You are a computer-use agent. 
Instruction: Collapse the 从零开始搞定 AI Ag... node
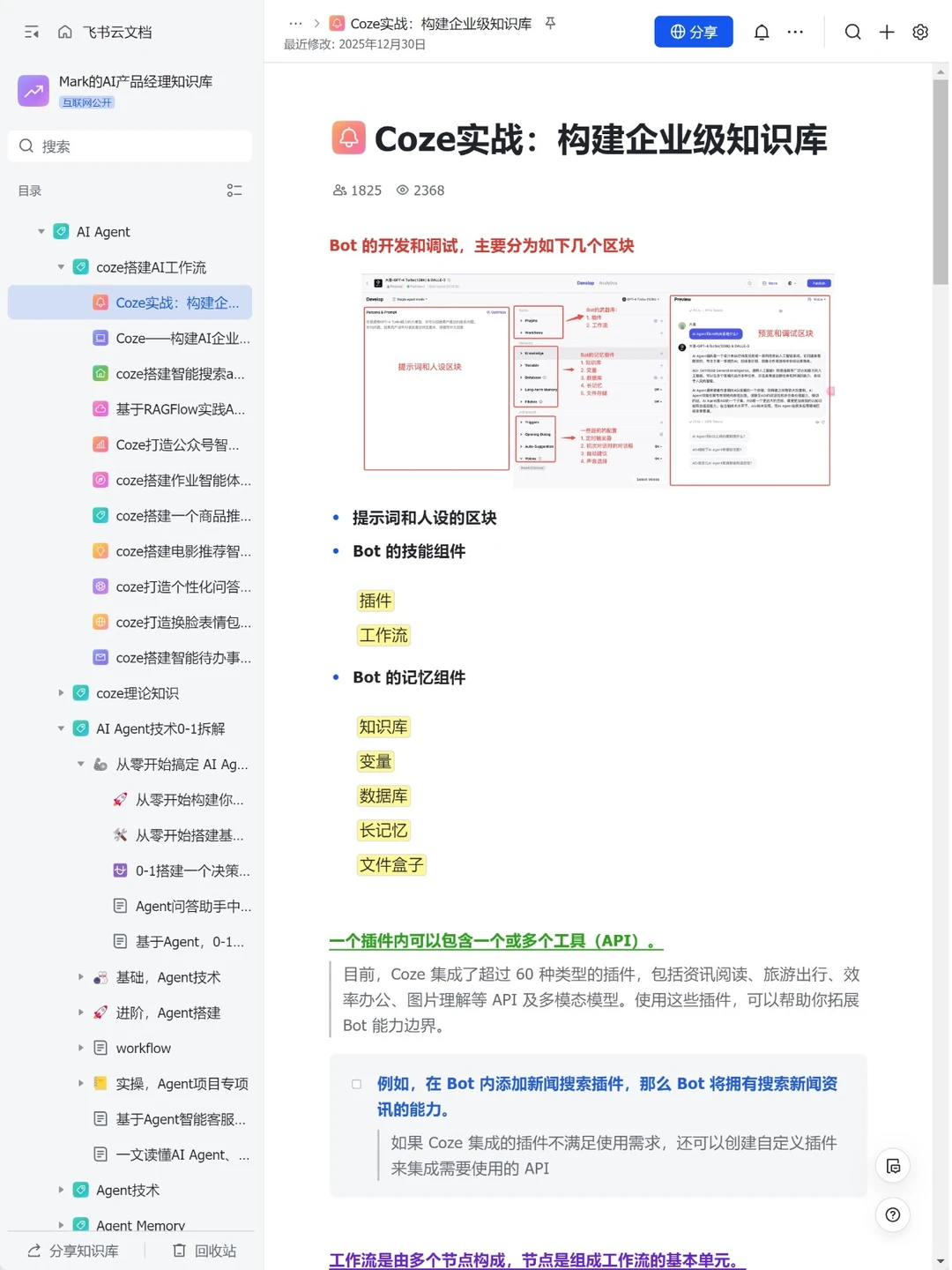coord(80,764)
